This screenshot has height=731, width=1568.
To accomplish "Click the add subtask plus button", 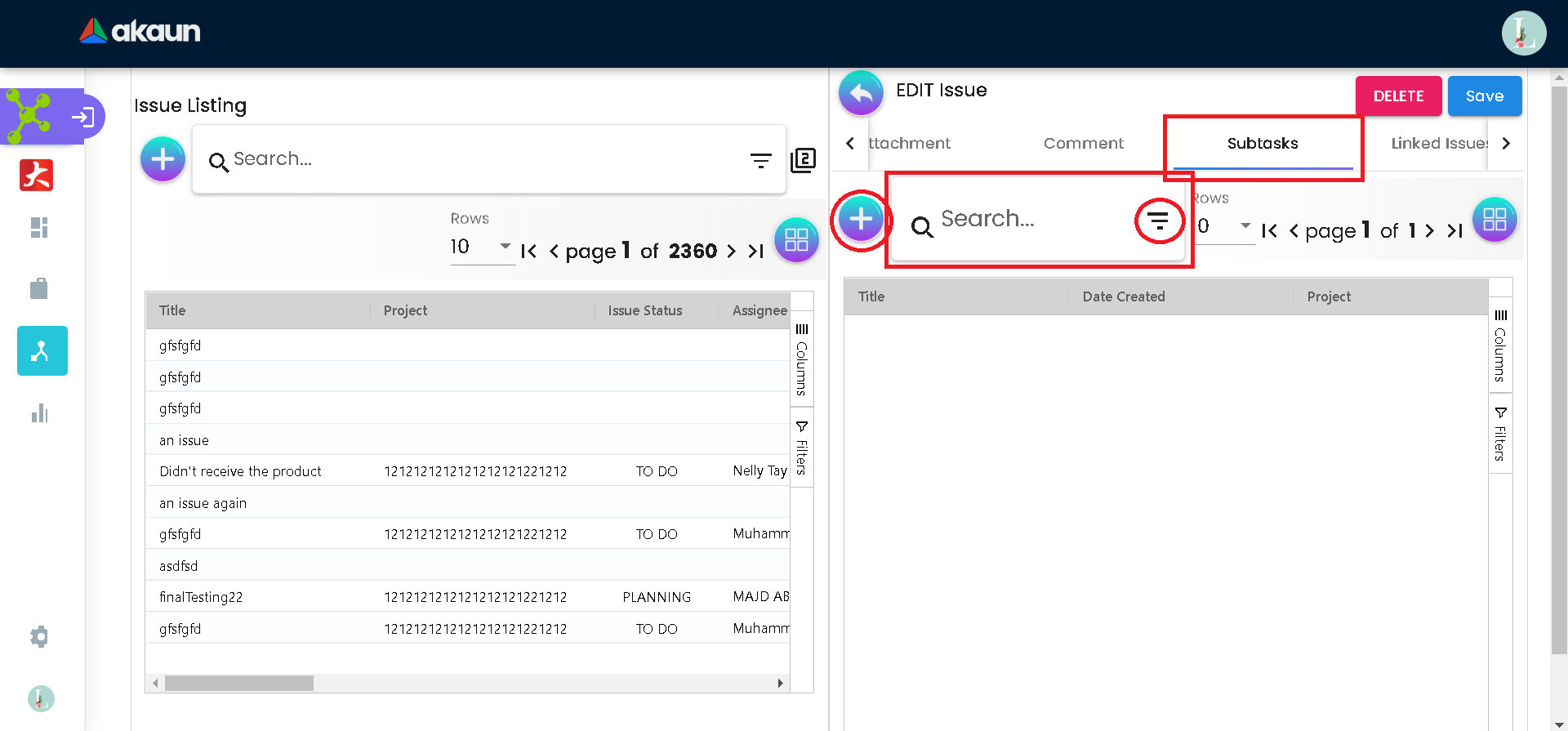I will tap(861, 220).
